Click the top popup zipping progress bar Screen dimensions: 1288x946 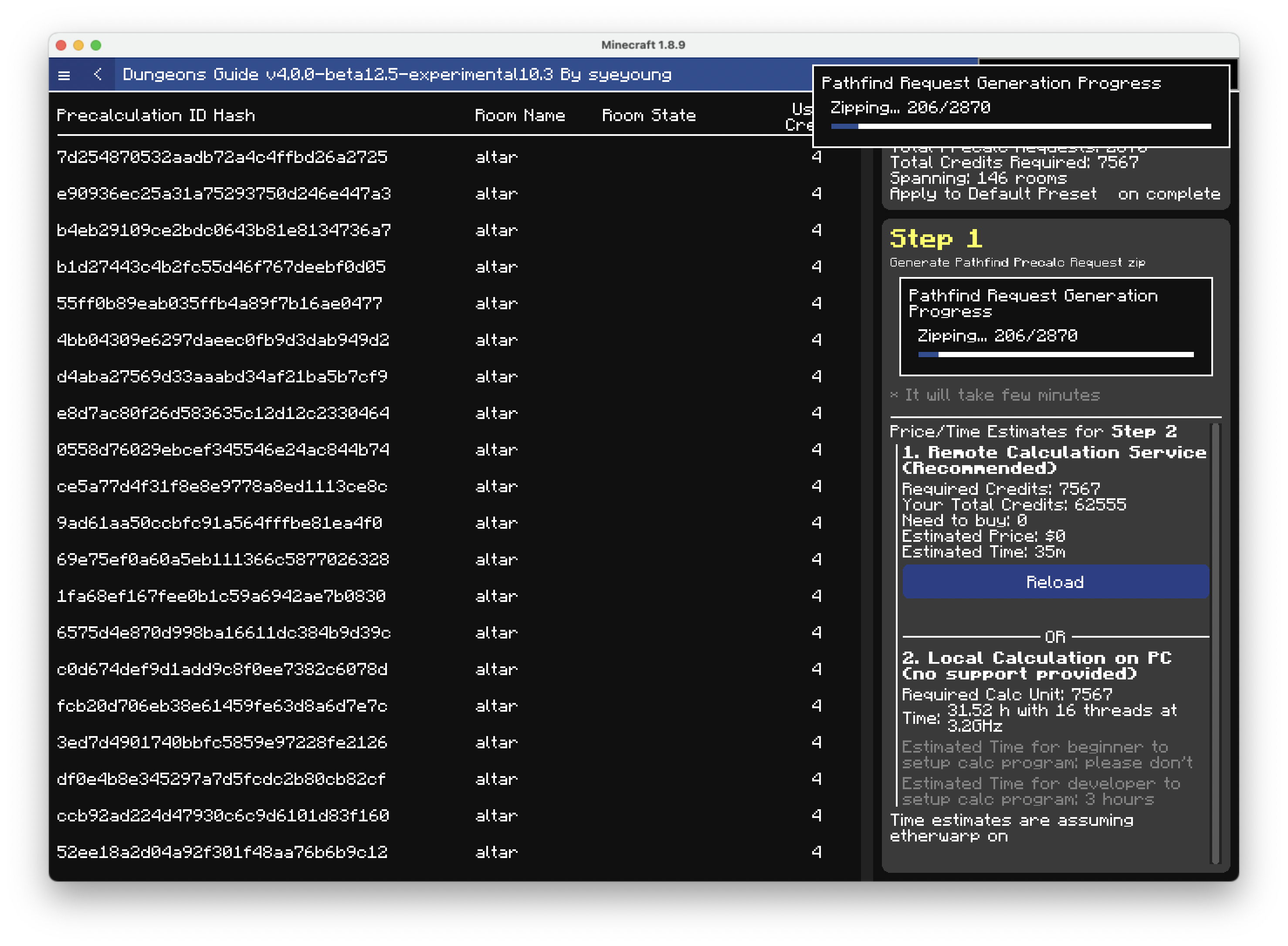(x=1020, y=126)
